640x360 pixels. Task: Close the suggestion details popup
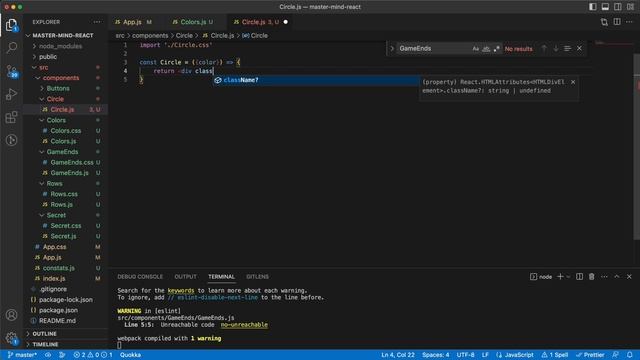(573, 82)
